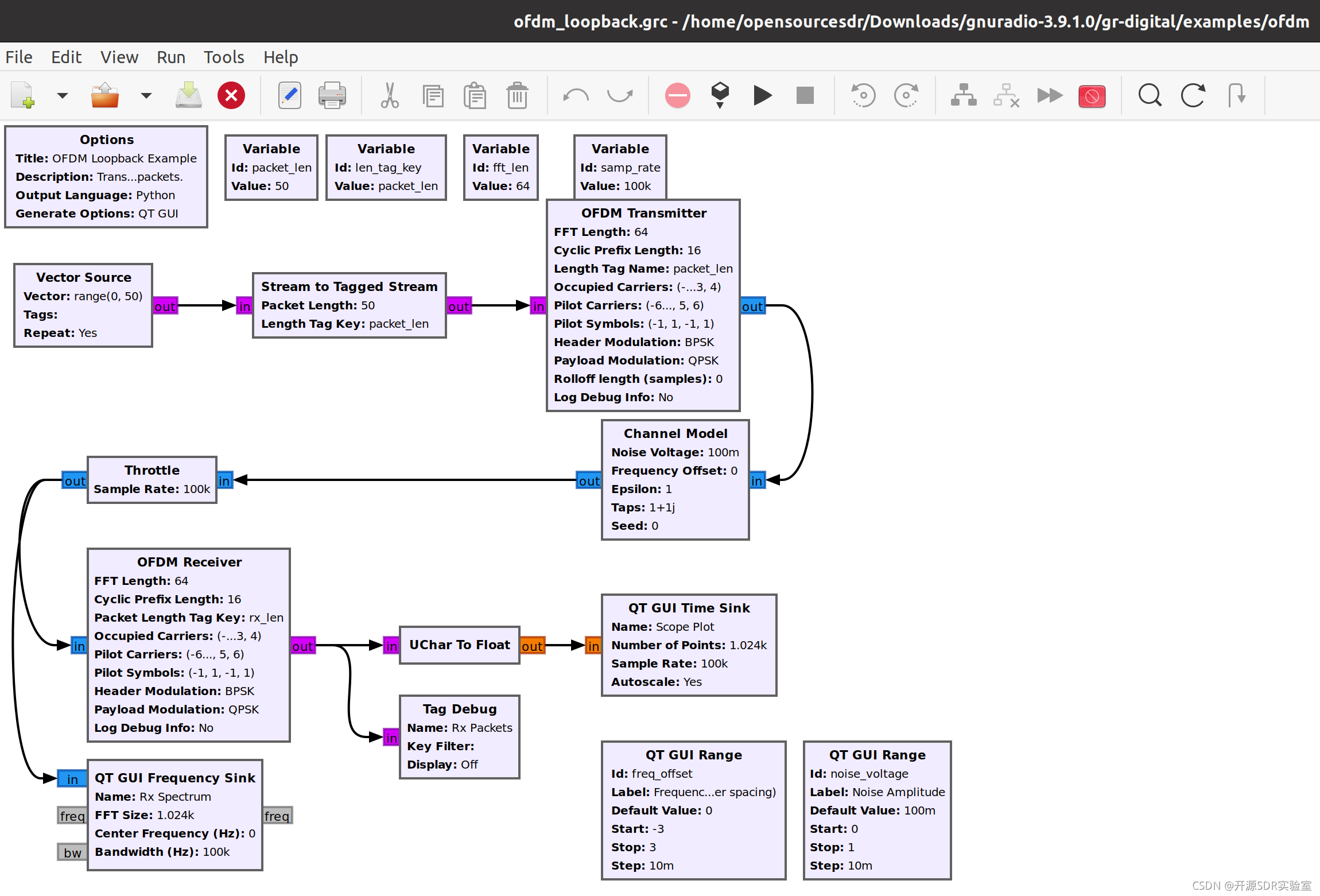Toggle disable selected block icon
1320x896 pixels.
(1006, 95)
